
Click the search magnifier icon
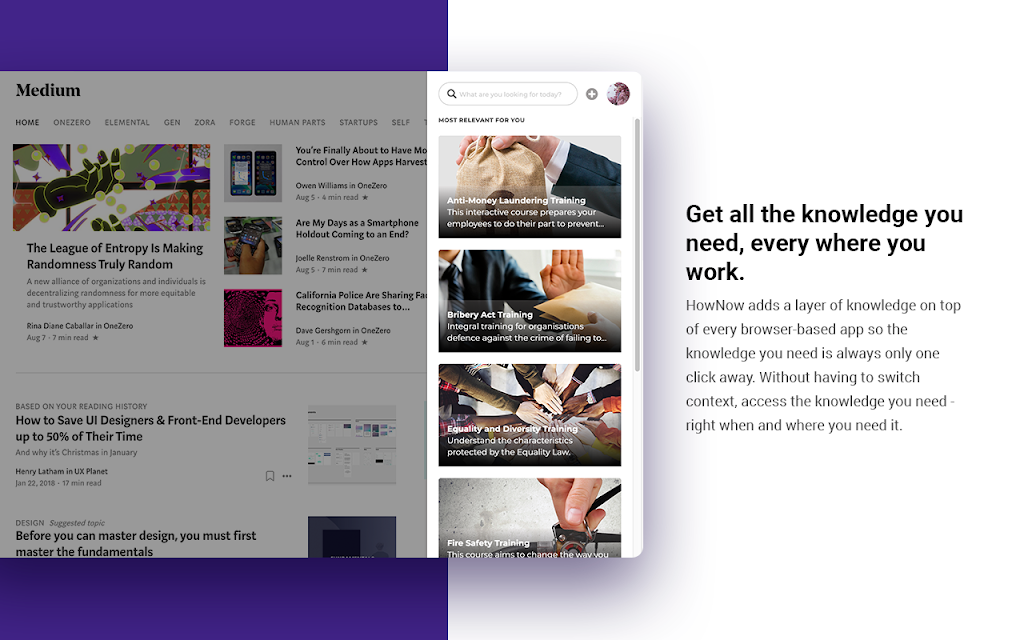tap(451, 94)
